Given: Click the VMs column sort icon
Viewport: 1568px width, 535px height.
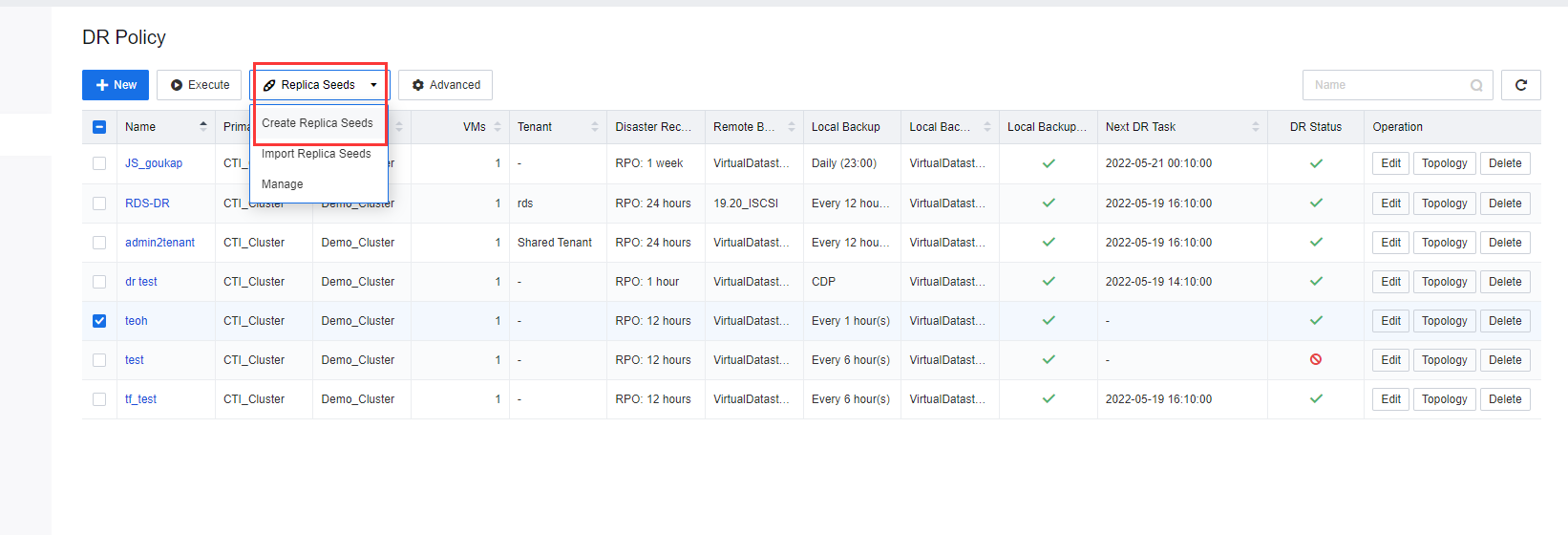Looking at the screenshot, I should coord(498,127).
